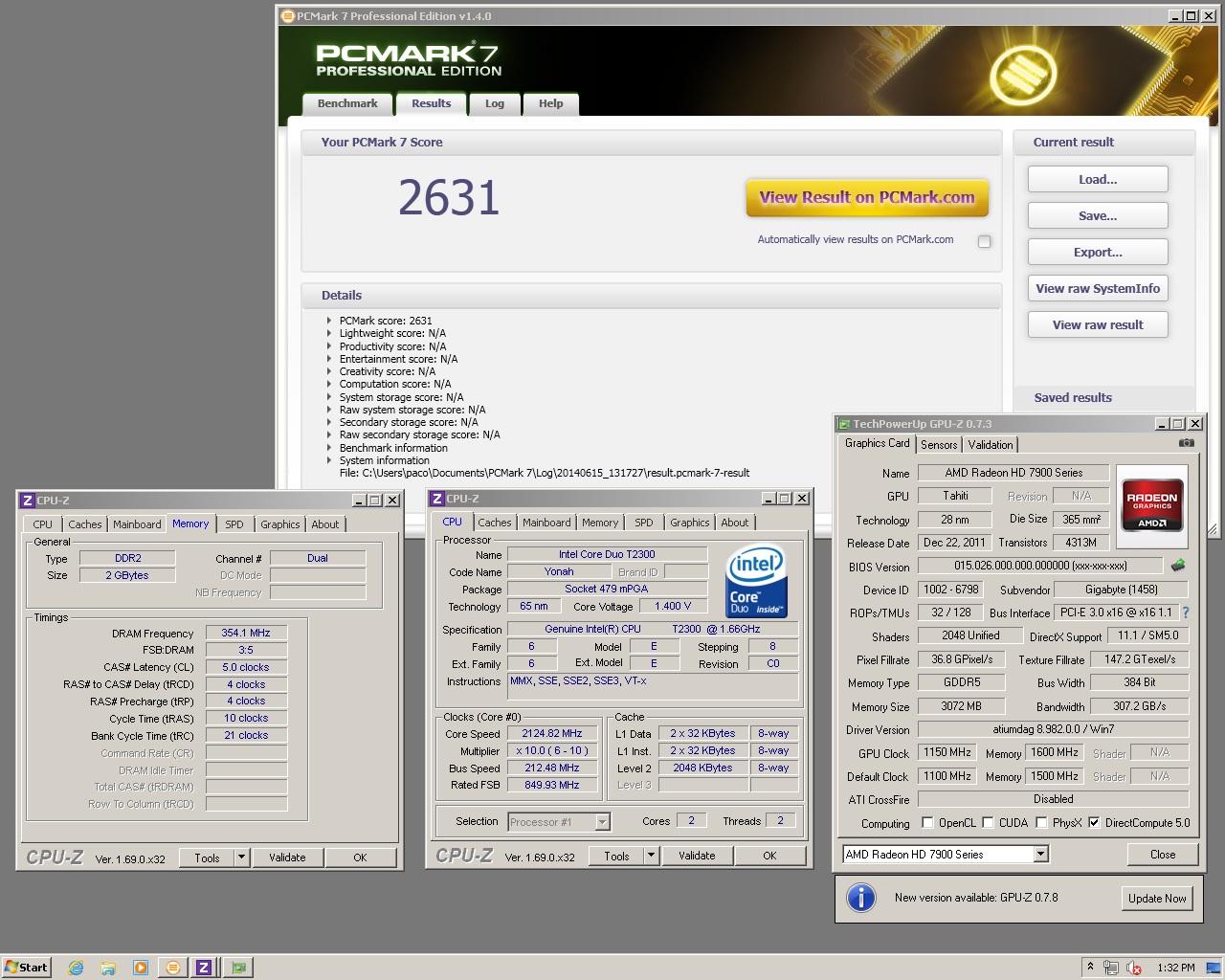Click OK in CPU-Z CPU window

click(769, 856)
